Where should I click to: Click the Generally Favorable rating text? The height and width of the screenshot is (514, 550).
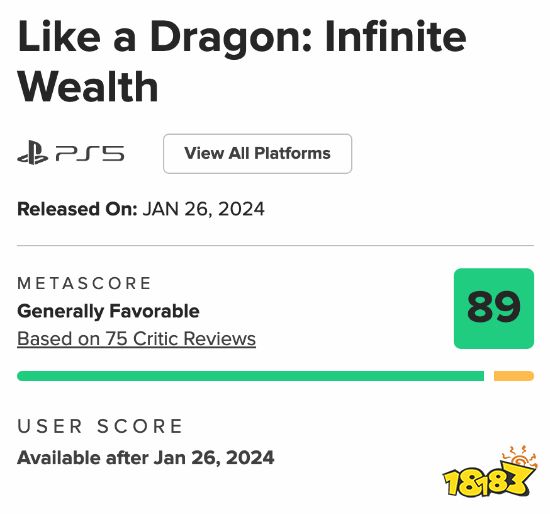(108, 311)
